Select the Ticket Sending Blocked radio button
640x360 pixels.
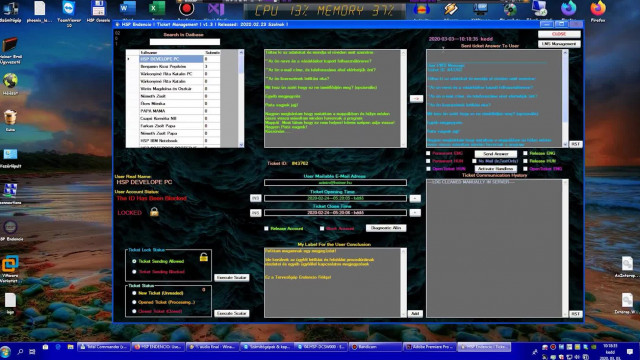(x=134, y=272)
